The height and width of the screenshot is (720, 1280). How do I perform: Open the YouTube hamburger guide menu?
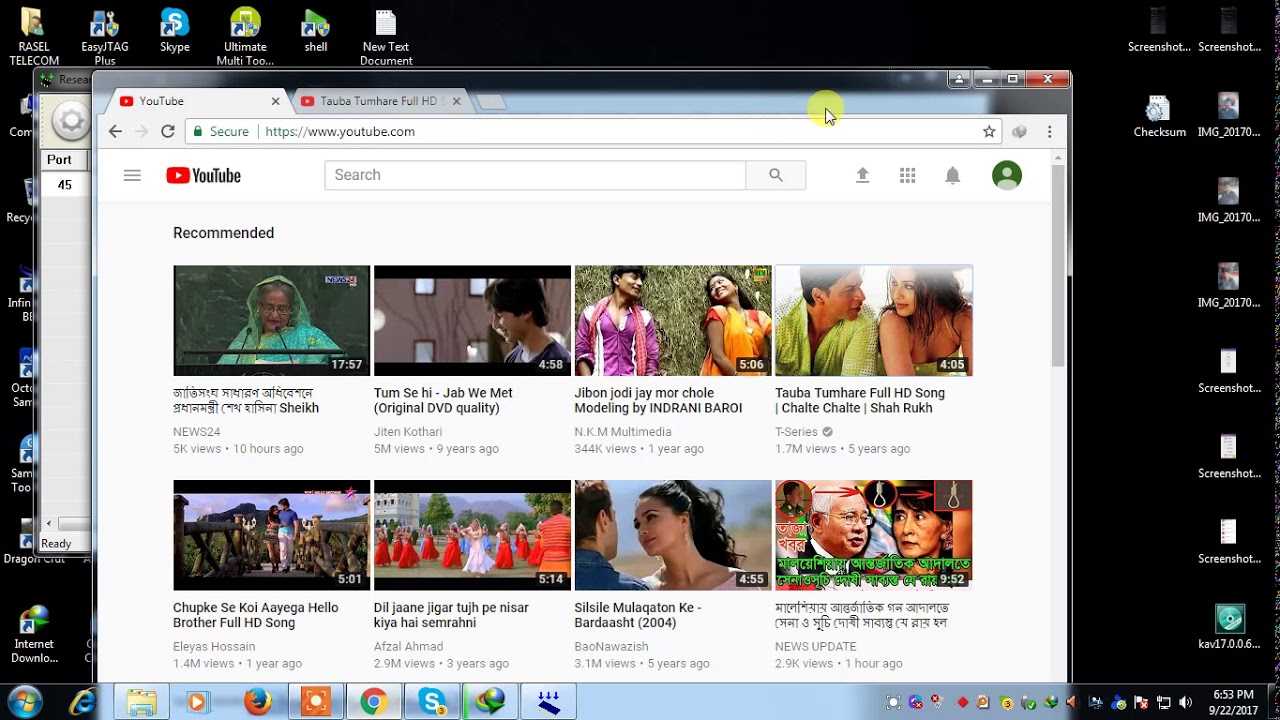pyautogui.click(x=132, y=175)
